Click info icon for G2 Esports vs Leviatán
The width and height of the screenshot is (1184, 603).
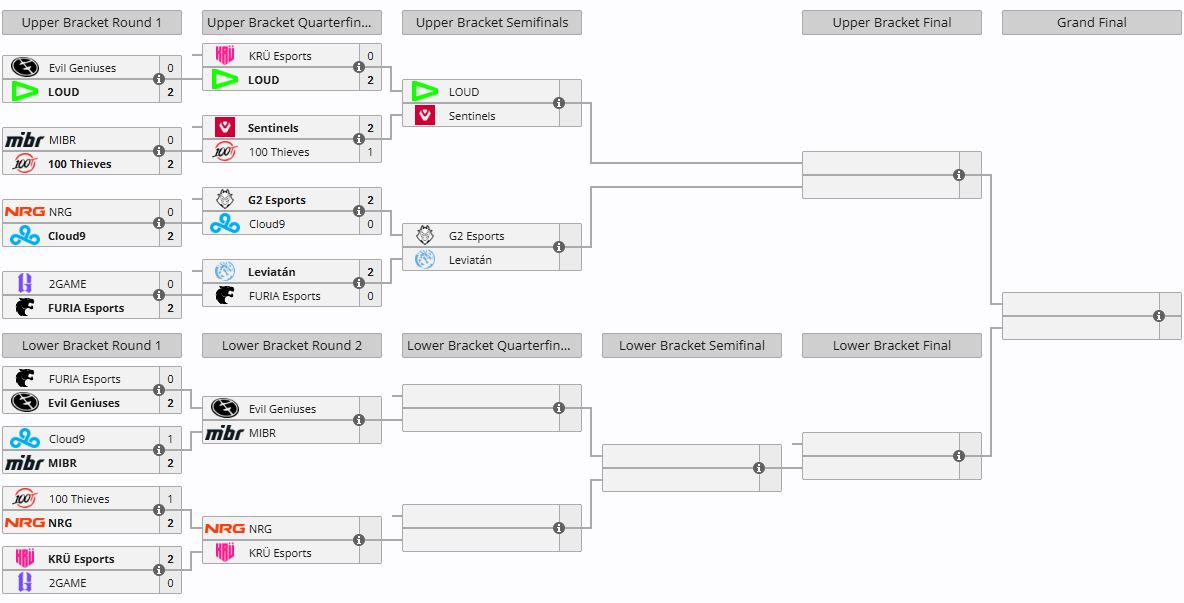click(559, 248)
